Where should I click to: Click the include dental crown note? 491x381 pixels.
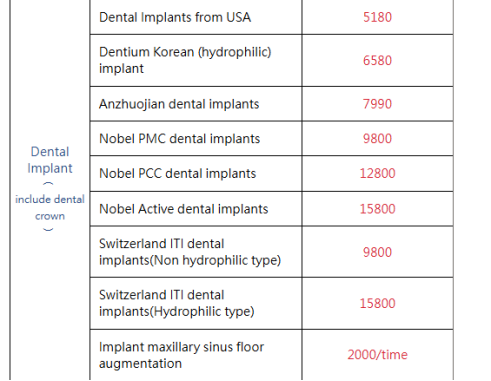(50, 207)
